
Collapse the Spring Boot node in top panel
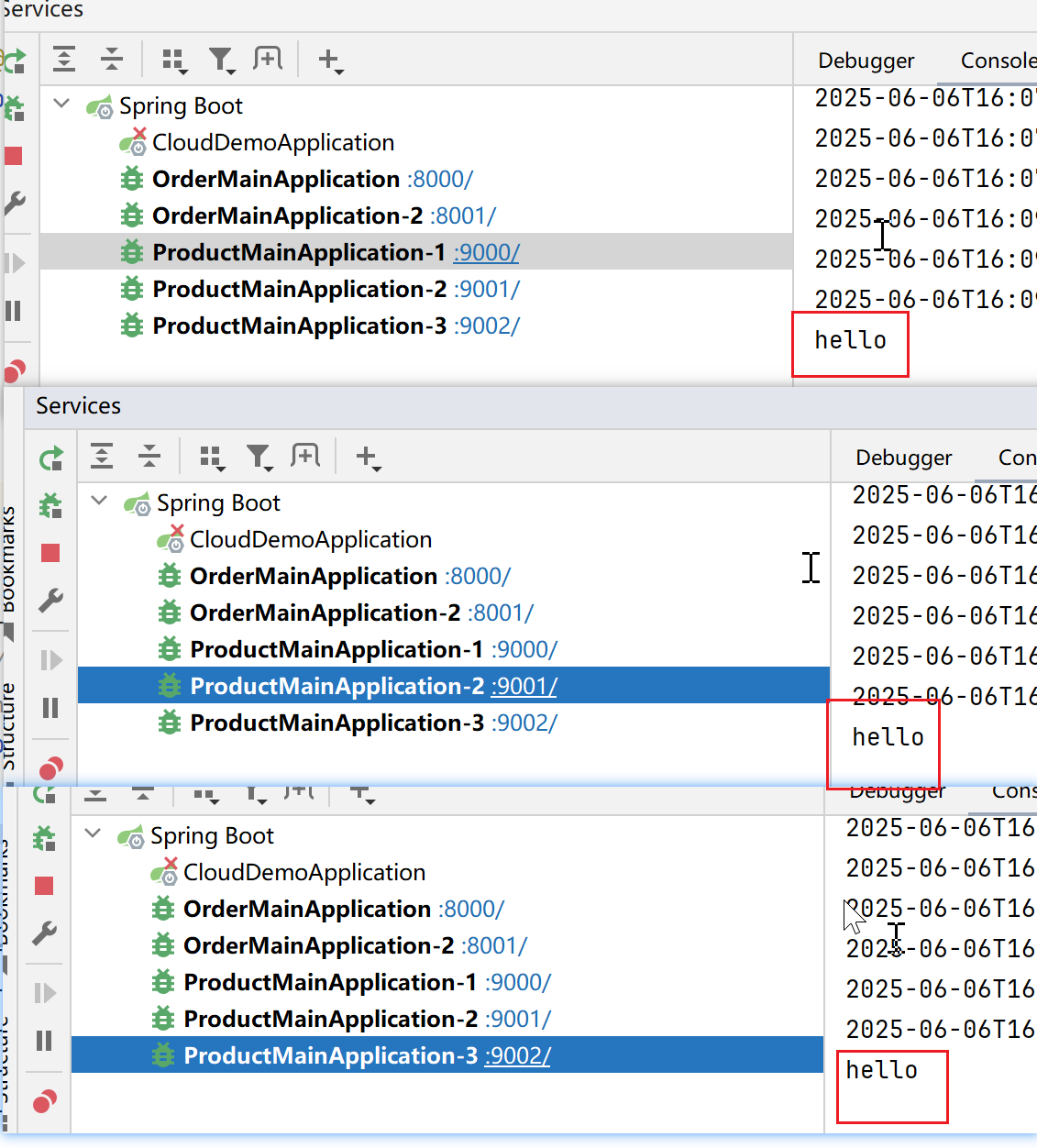(61, 104)
